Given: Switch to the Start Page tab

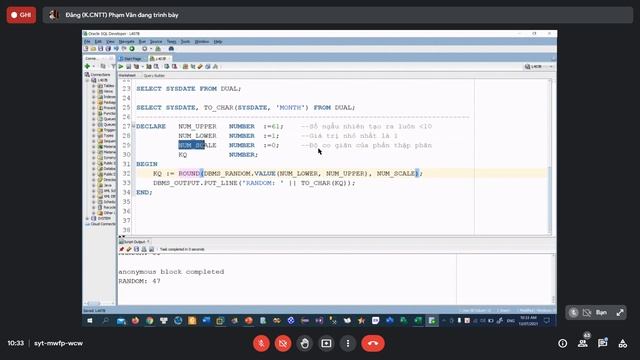Looking at the screenshot, I should [131, 59].
